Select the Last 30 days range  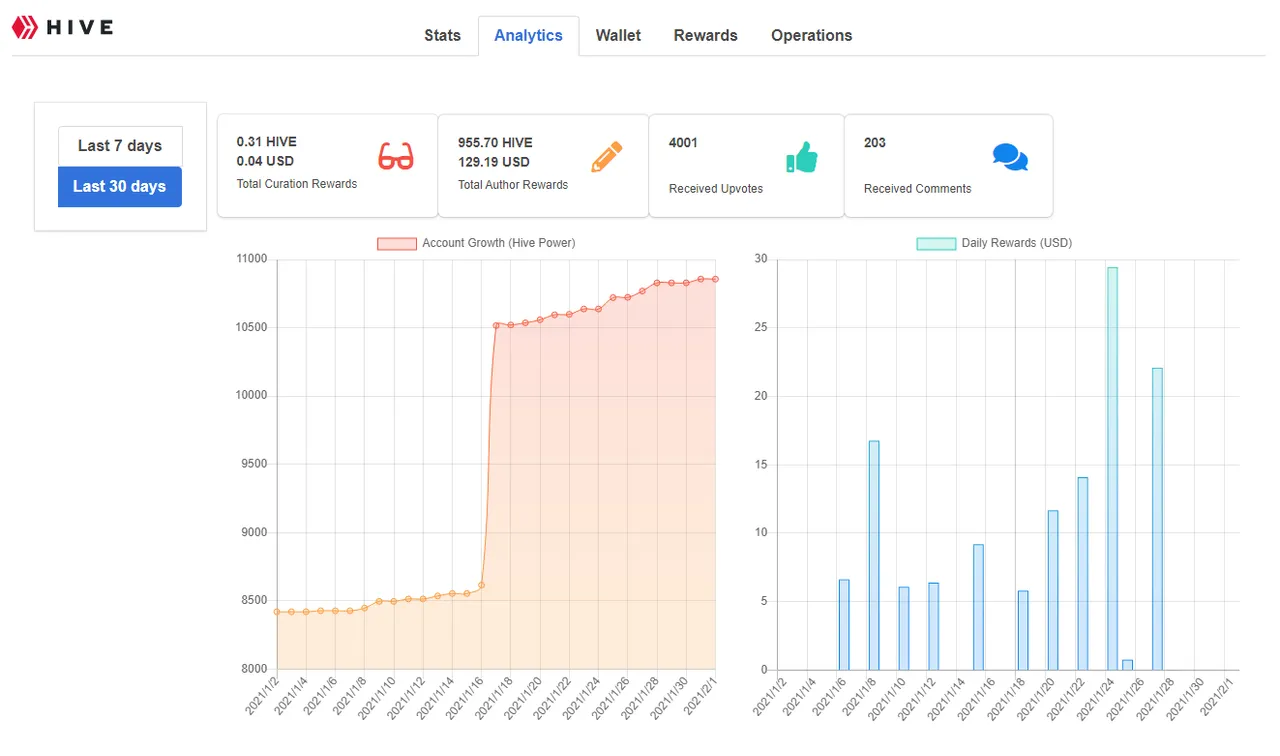click(120, 187)
